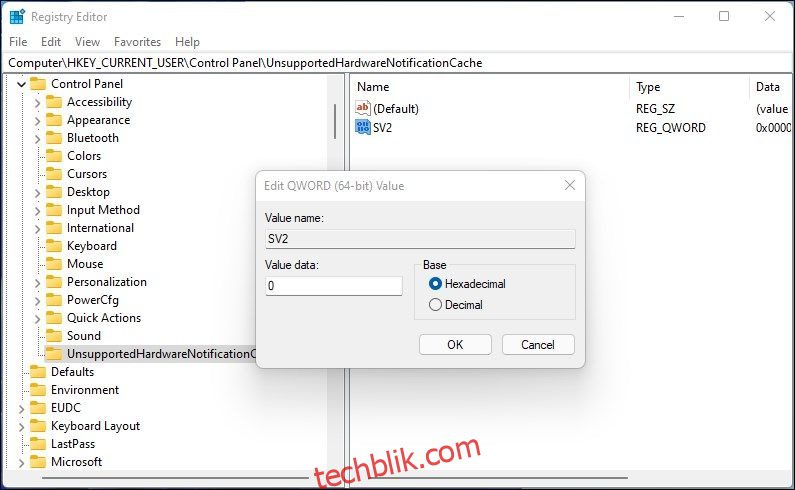Select the SV2 QWORD value icon
This screenshot has height=490, width=795.
coord(363,127)
